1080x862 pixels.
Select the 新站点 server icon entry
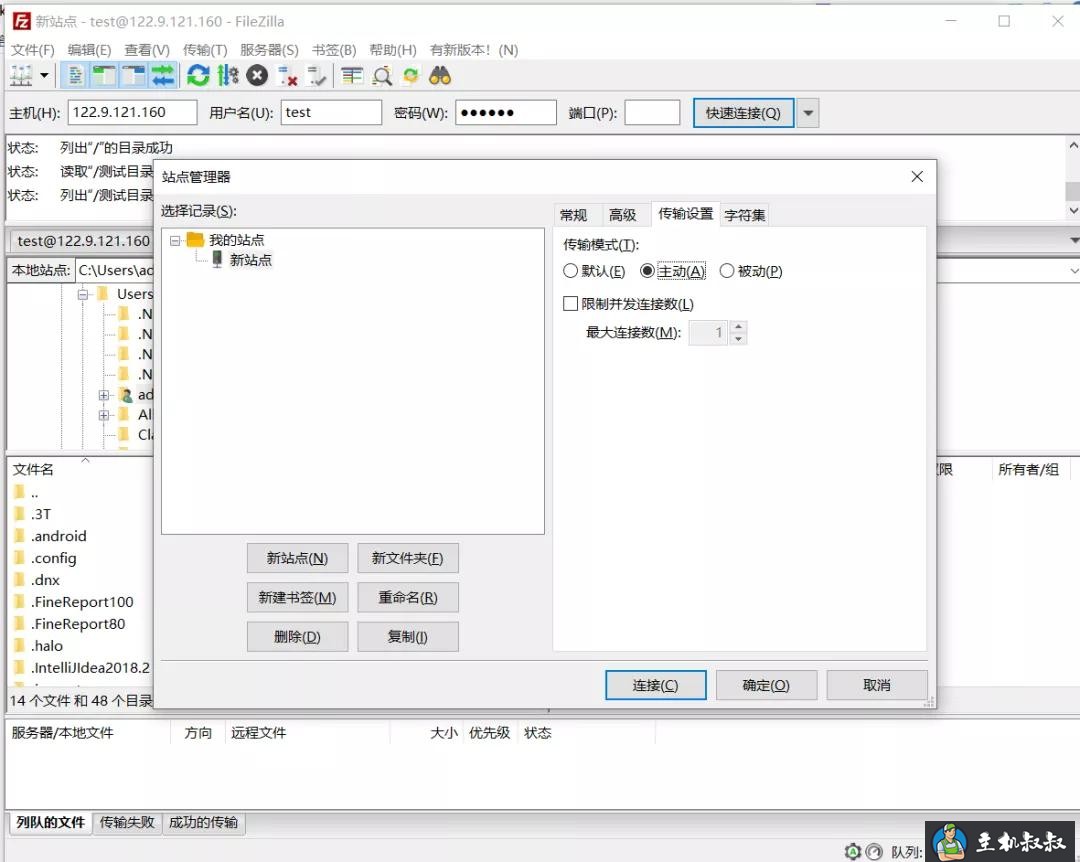click(217, 260)
